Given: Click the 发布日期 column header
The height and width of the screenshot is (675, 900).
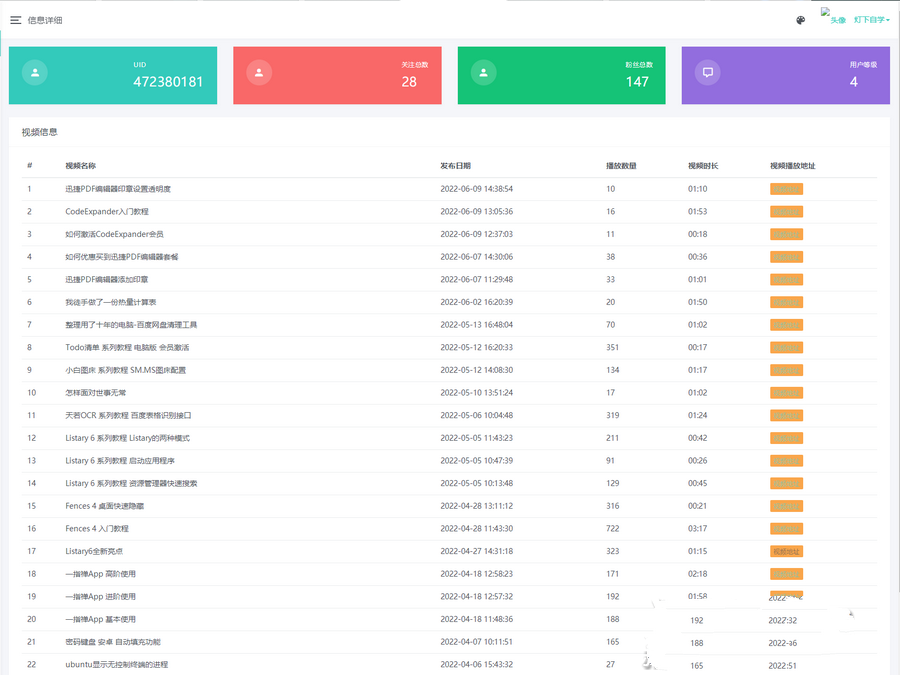Looking at the screenshot, I should [455, 165].
